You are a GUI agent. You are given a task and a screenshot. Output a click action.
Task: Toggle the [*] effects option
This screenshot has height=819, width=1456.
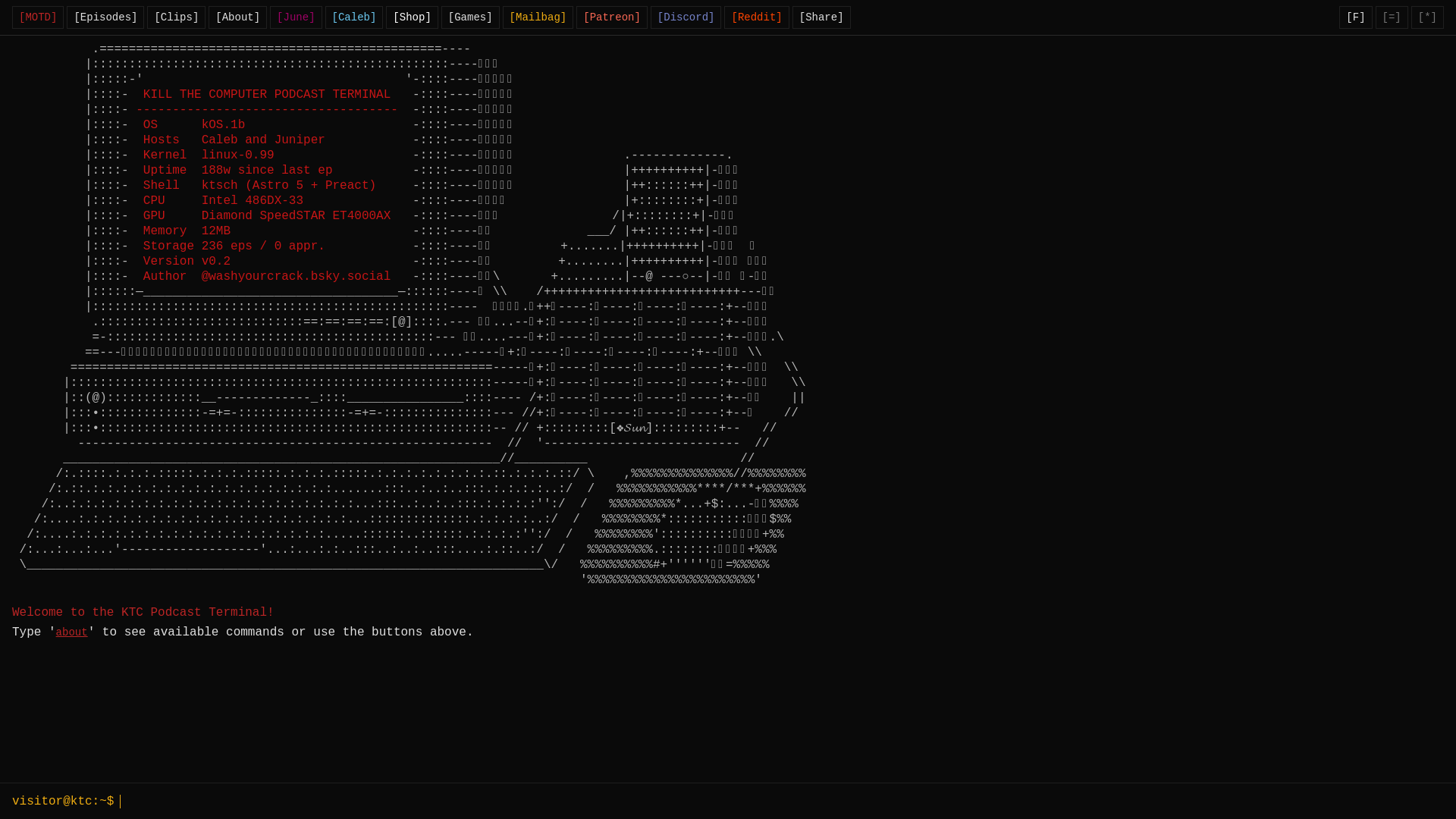pos(1427,17)
